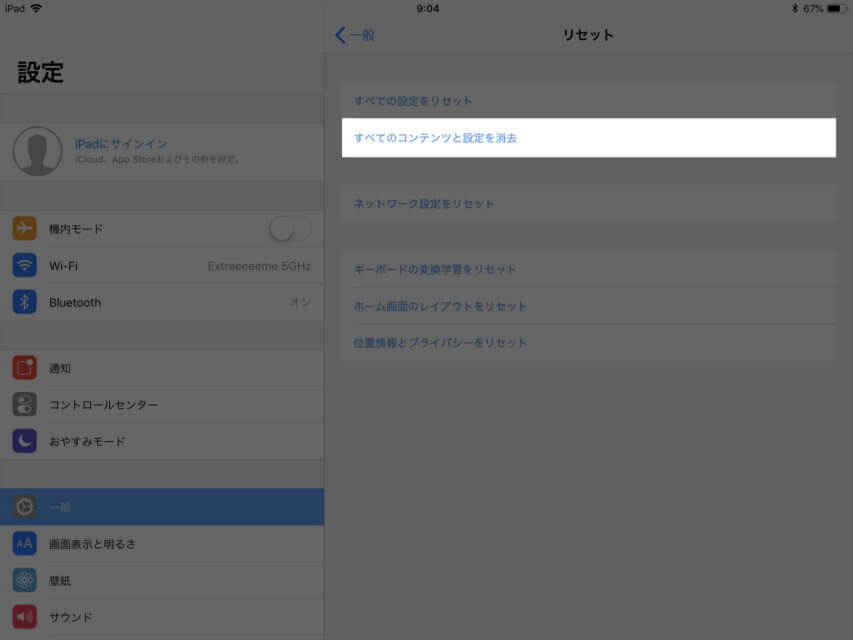Select the Bluetooth icon in sidebar
This screenshot has width=853, height=640.
click(24, 302)
